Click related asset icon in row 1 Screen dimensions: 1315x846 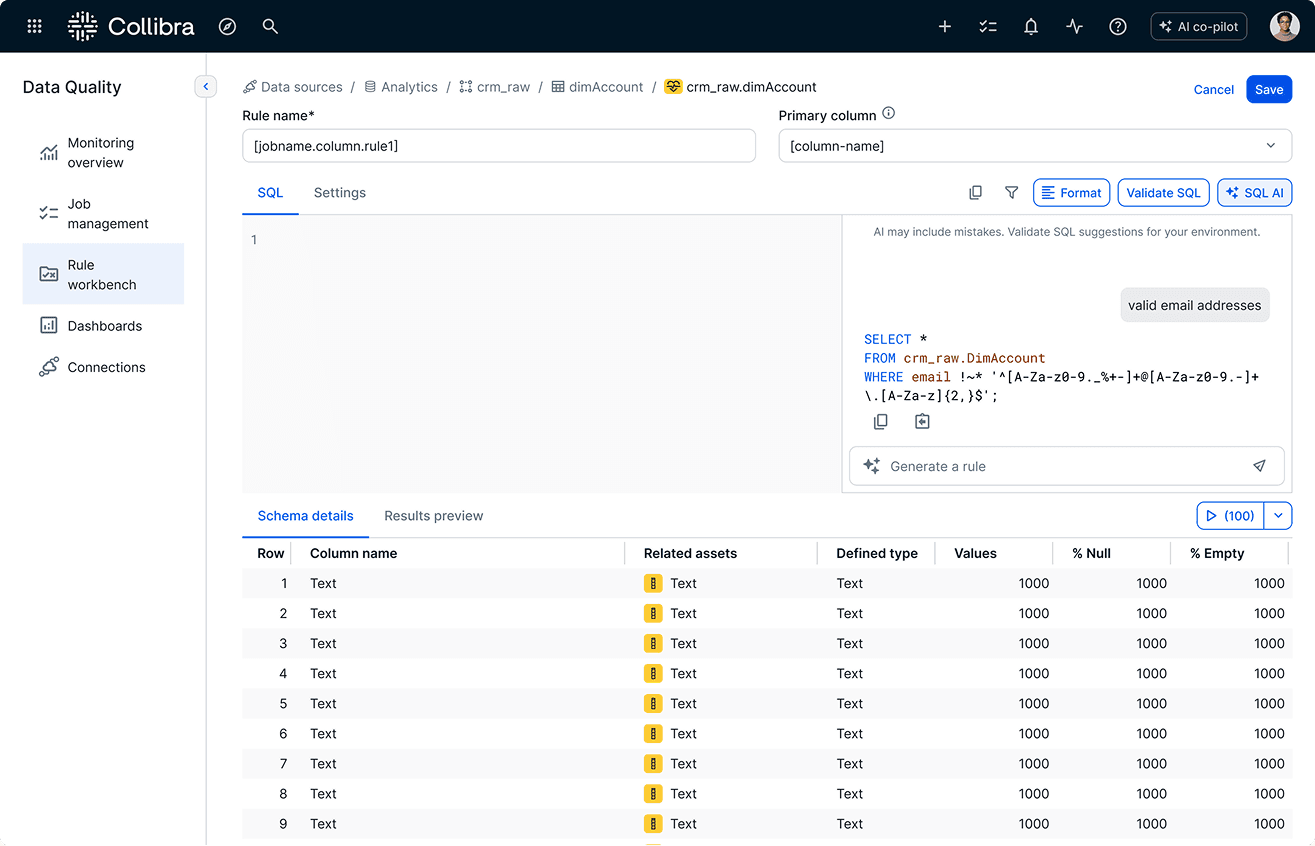[653, 583]
